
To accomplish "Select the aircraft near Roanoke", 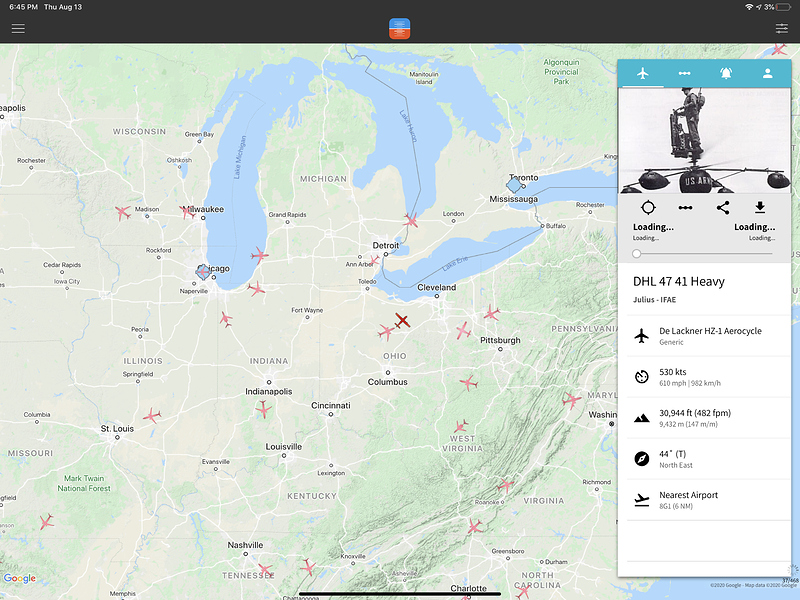I will (505, 485).
